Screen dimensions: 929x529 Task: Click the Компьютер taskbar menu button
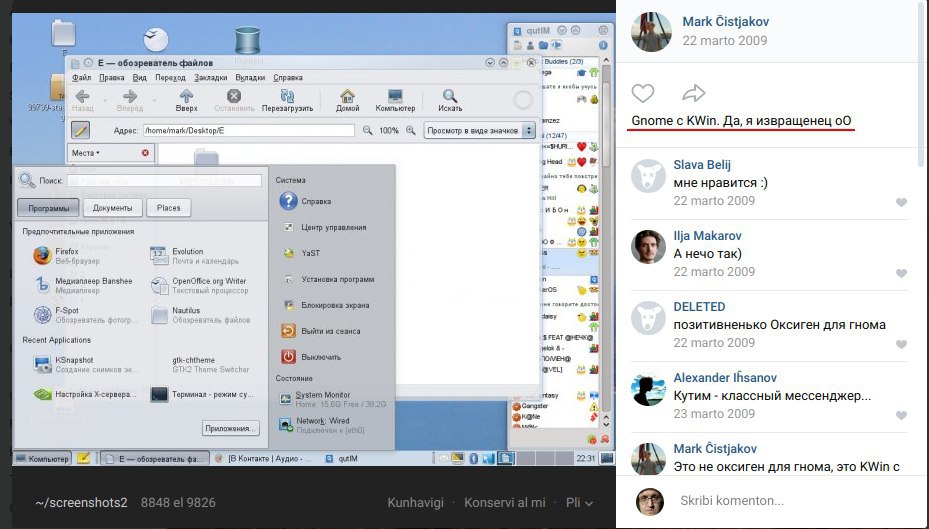click(42, 458)
